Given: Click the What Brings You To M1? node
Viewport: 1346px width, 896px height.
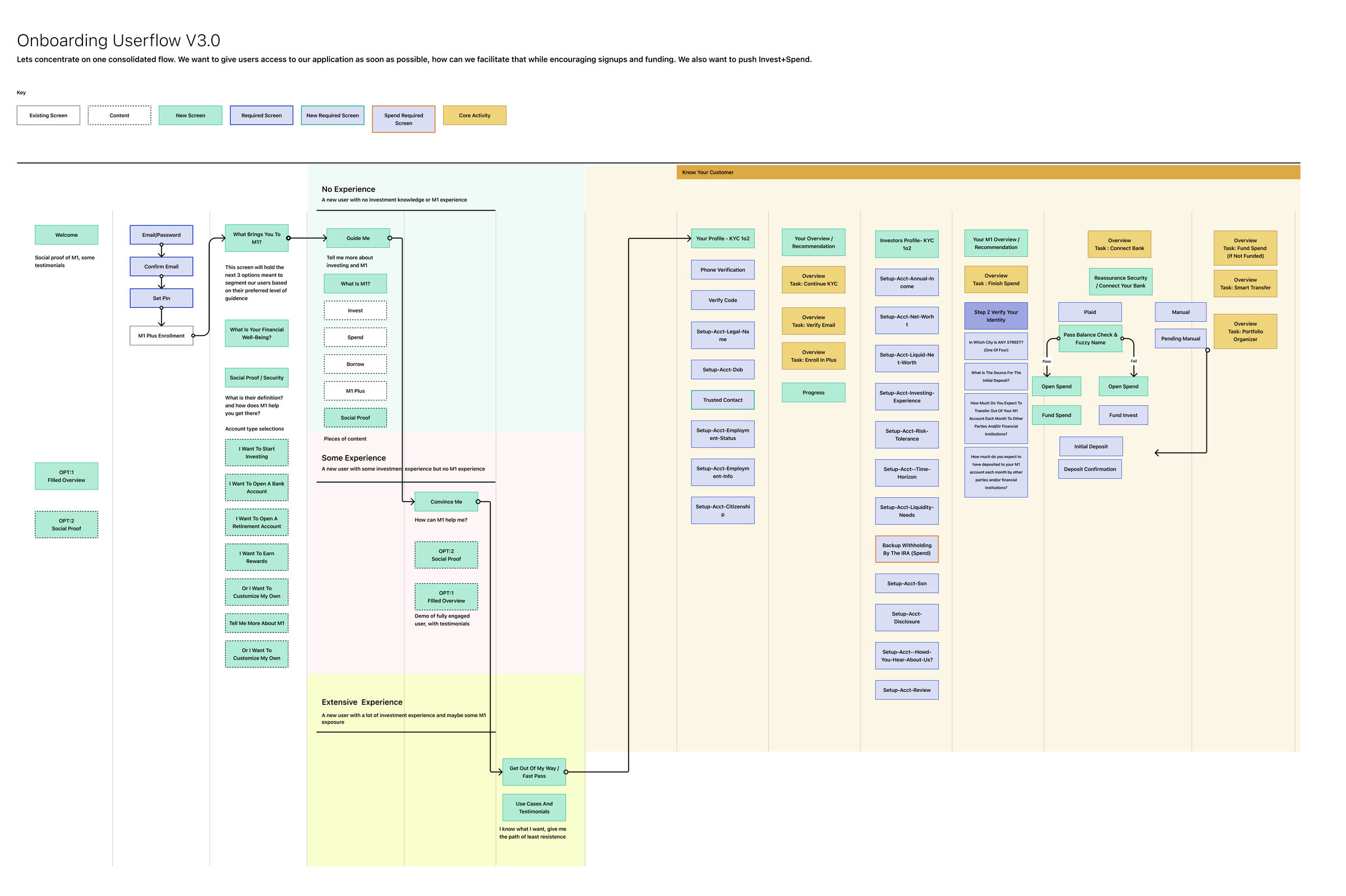Looking at the screenshot, I should click(x=257, y=238).
